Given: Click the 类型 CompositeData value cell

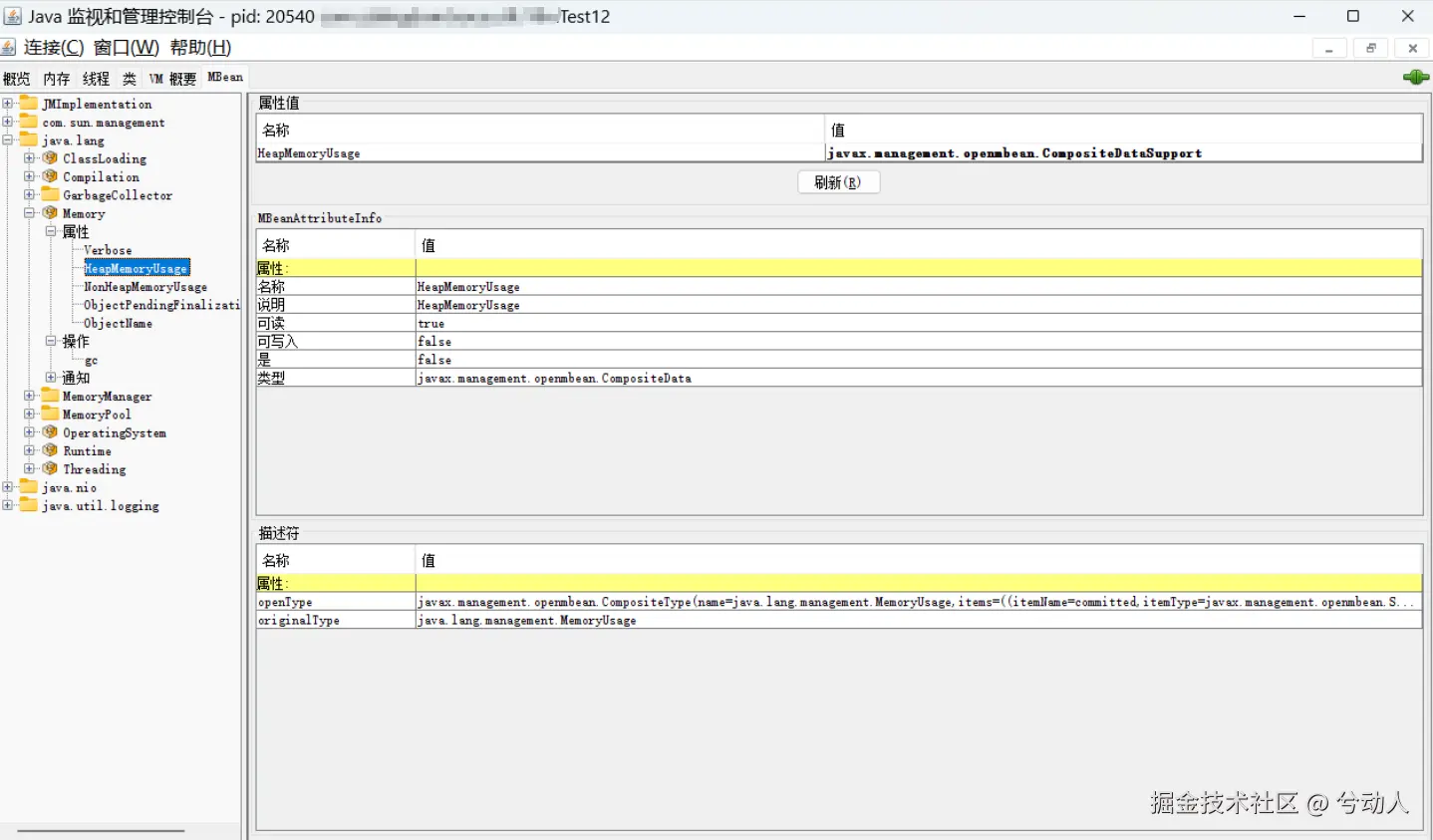Looking at the screenshot, I should 919,378.
